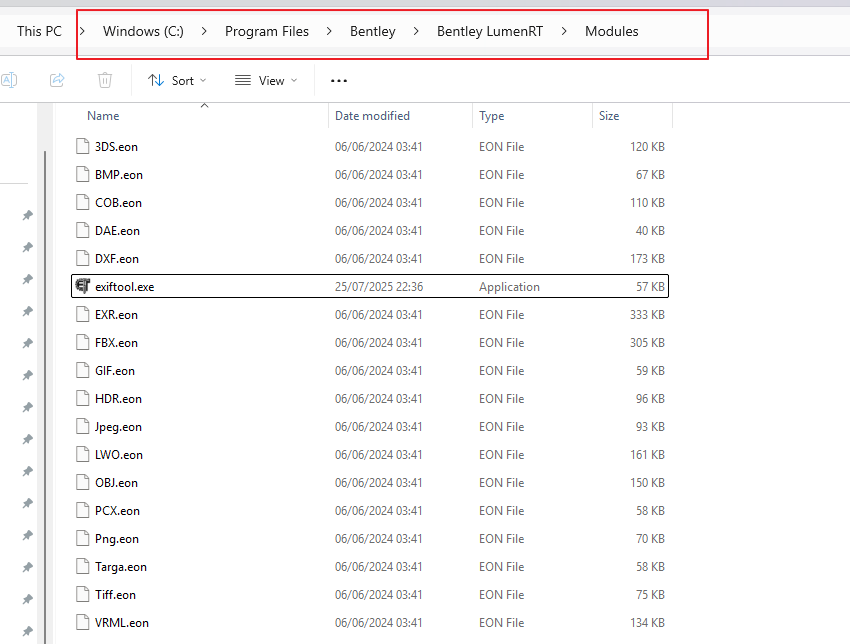
Task: Click the 3DS.eon file icon
Action: (82, 146)
